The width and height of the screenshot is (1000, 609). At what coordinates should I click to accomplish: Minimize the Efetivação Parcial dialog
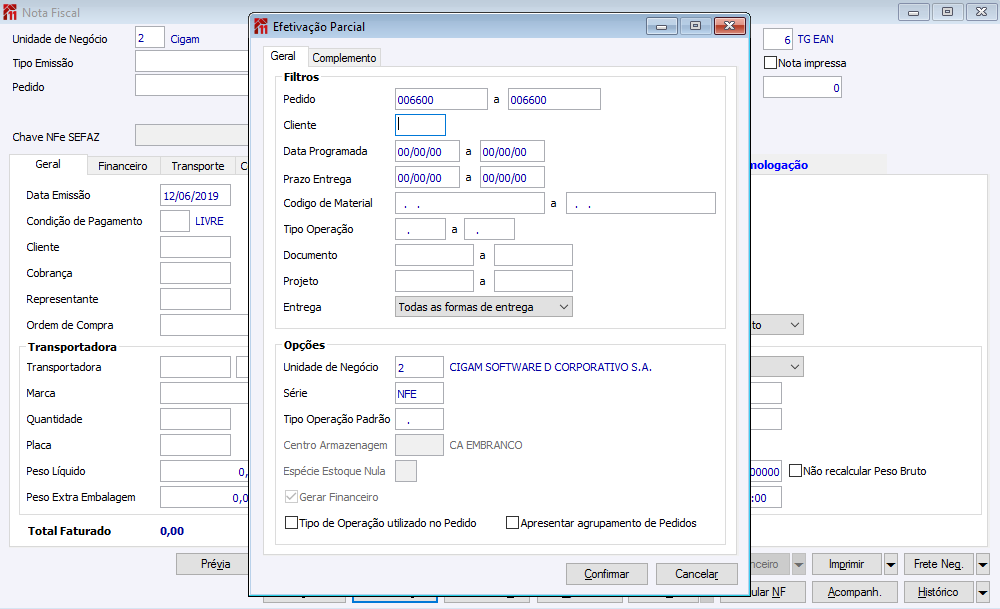[661, 26]
